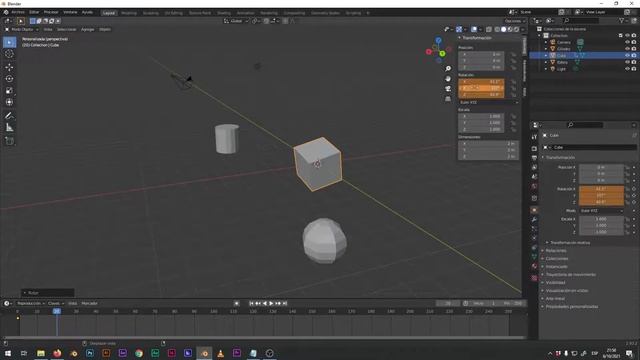The width and height of the screenshot is (640, 360).
Task: Jump to the animation end frame
Action: click(285, 303)
